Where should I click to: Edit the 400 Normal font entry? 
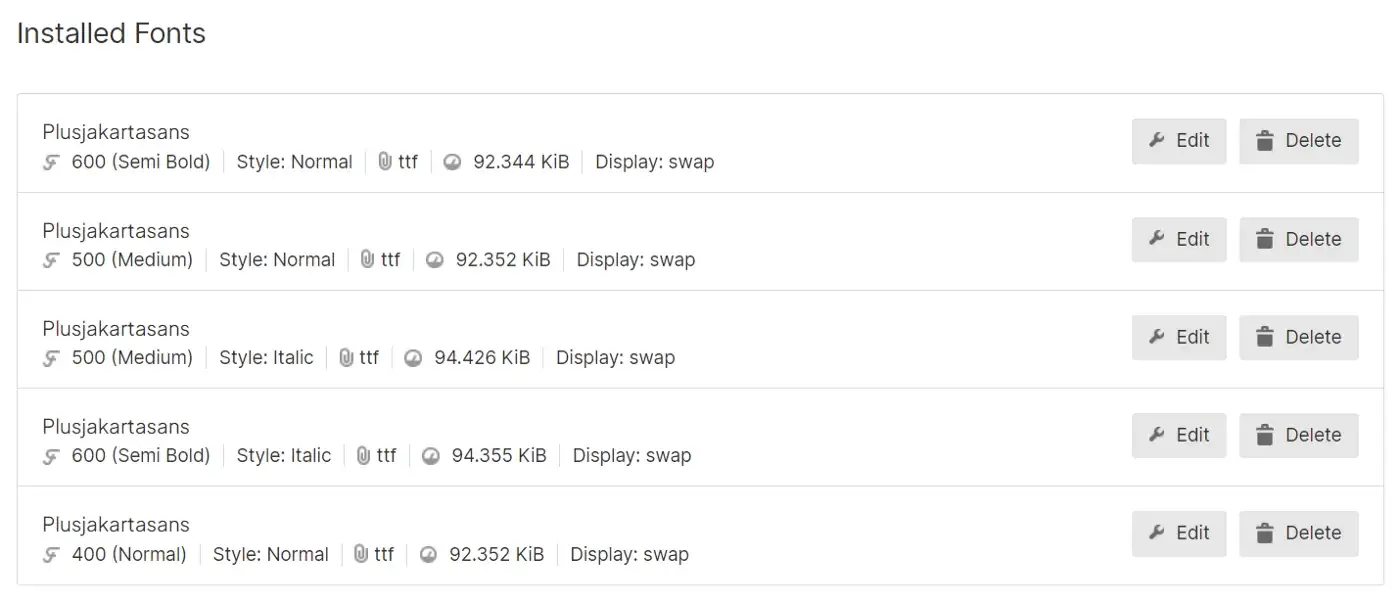pyautogui.click(x=1179, y=533)
